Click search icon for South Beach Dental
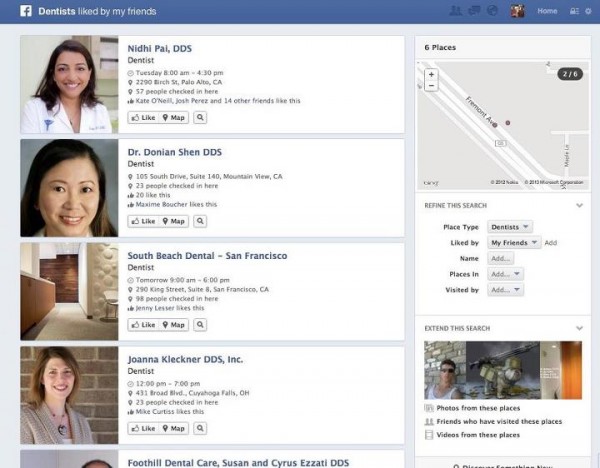 (x=200, y=325)
